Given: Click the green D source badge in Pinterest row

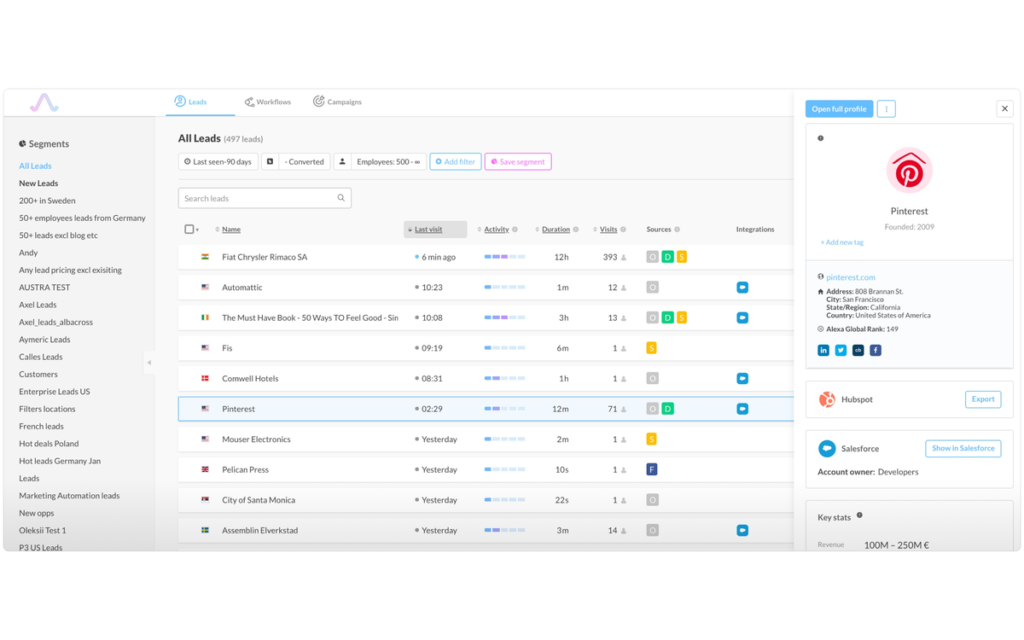Looking at the screenshot, I should pos(667,409).
